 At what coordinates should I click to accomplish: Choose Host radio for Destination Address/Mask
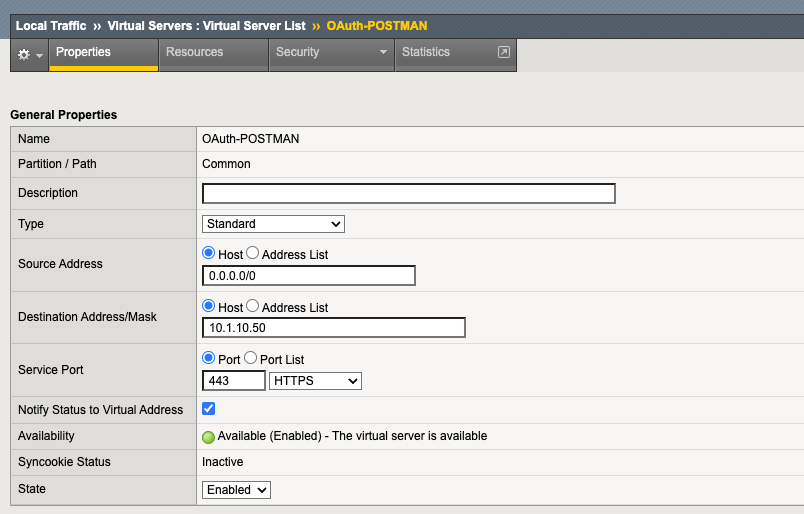[x=209, y=307]
